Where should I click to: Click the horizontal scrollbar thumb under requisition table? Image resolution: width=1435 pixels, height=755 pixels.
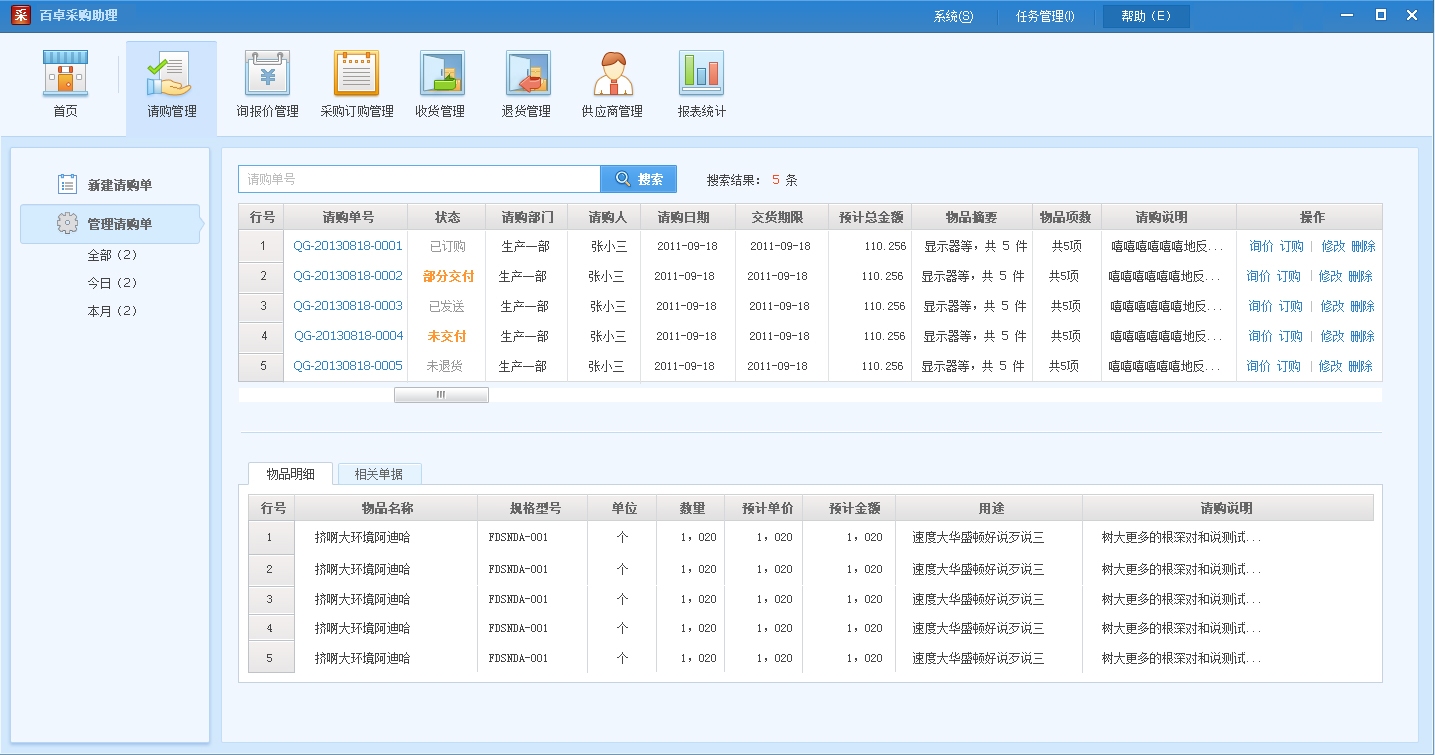tap(441, 395)
